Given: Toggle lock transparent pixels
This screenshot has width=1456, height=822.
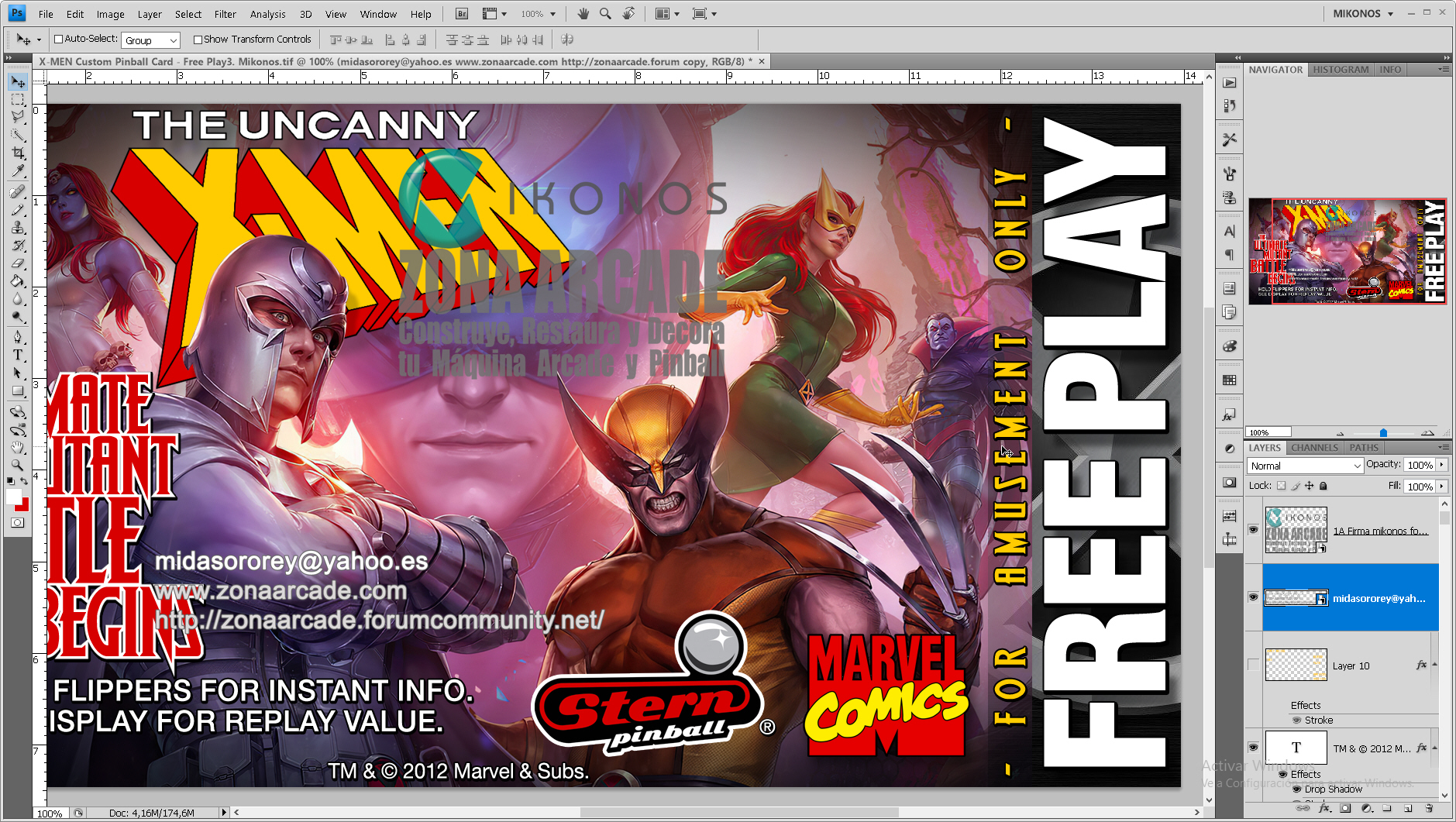Looking at the screenshot, I should 1281,487.
